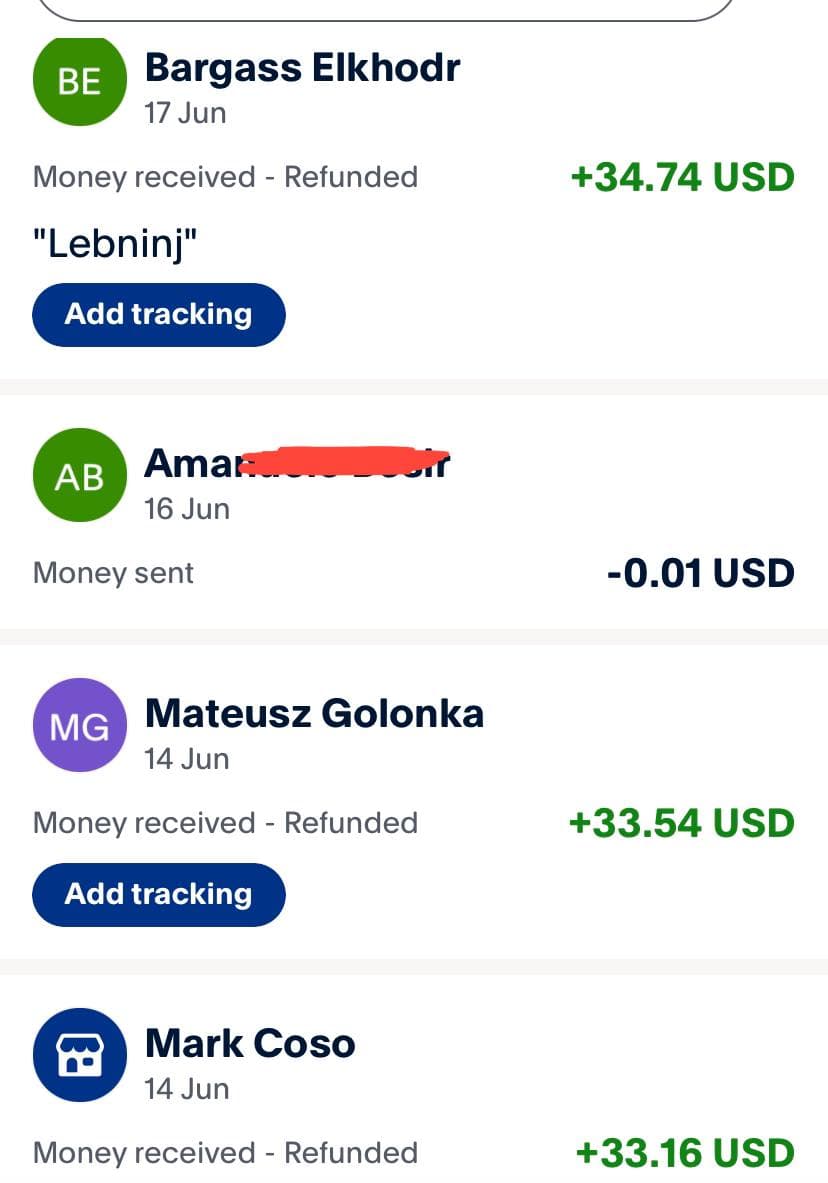828x1183 pixels.
Task: Tap the green AB avatar circle
Action: 79,475
